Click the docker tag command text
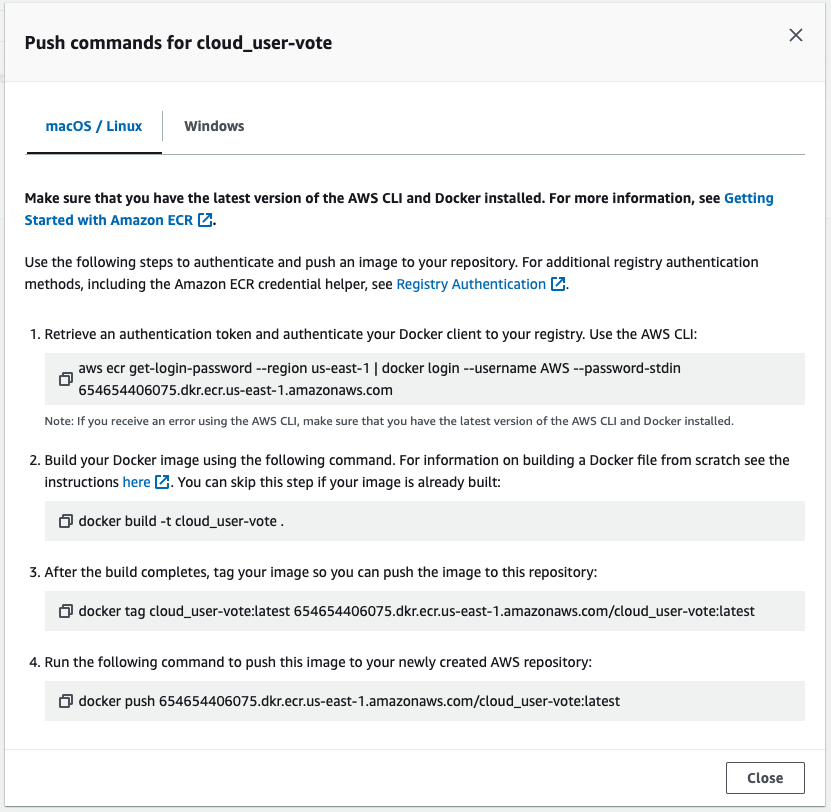 [416, 611]
